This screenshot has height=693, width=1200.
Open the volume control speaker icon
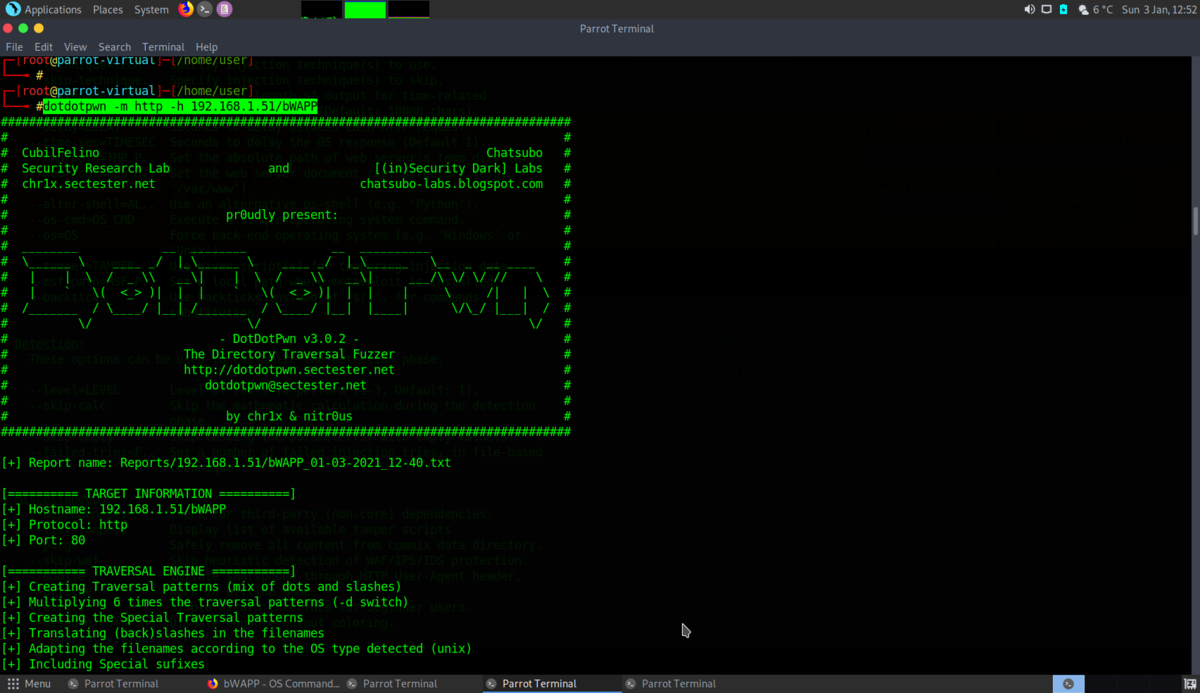click(x=1030, y=10)
